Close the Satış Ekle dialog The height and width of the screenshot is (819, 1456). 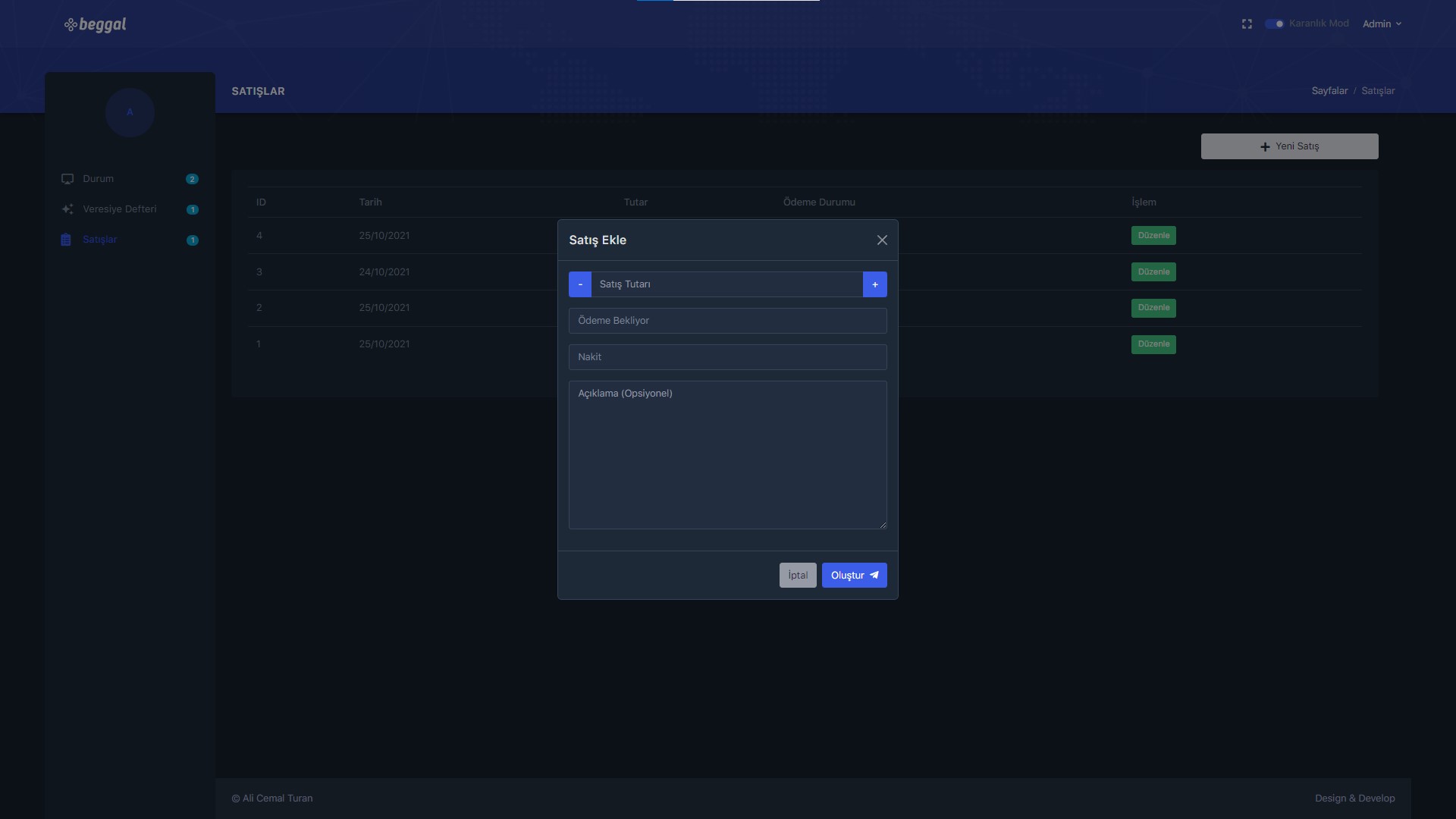coord(882,240)
